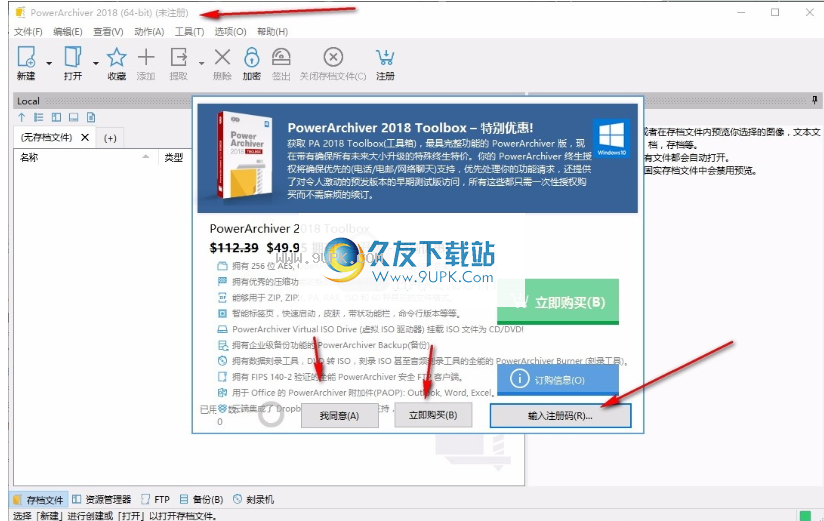The width and height of the screenshot is (824, 521).
Task: Open the 工具(T) menu
Action: click(189, 32)
